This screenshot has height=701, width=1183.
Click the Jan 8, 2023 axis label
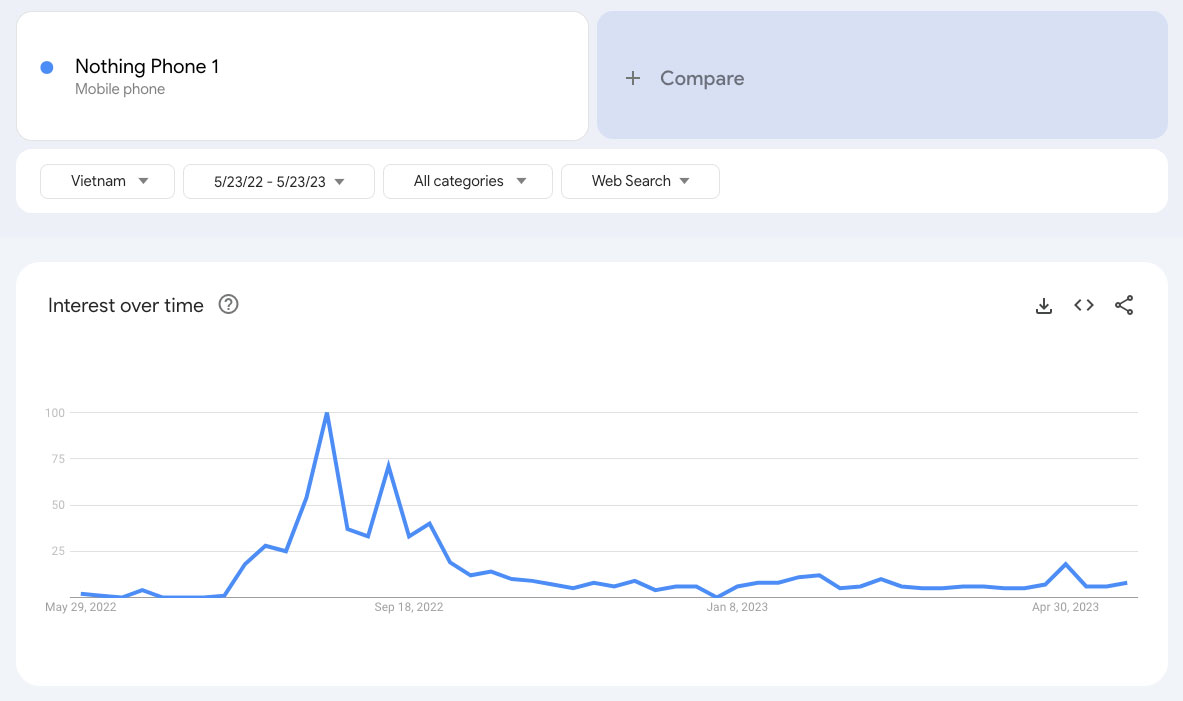click(x=737, y=607)
